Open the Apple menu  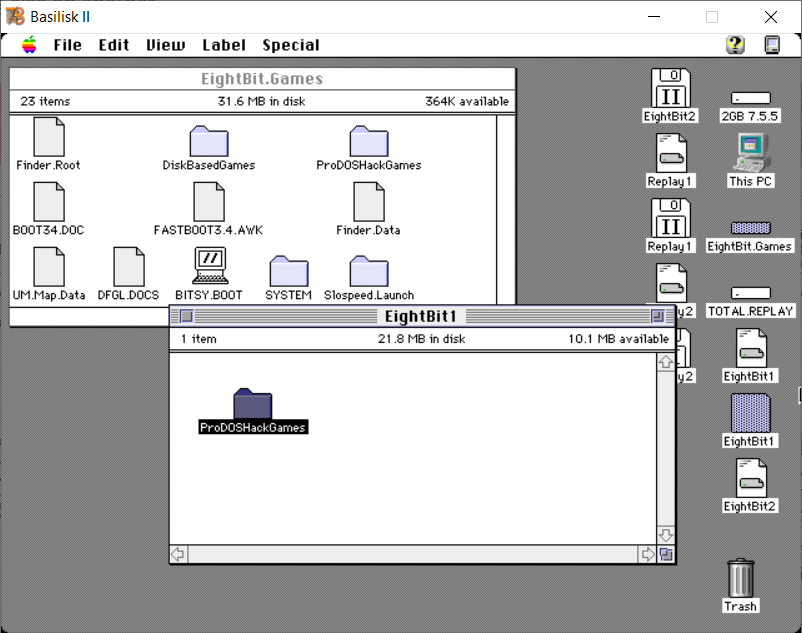[30, 45]
